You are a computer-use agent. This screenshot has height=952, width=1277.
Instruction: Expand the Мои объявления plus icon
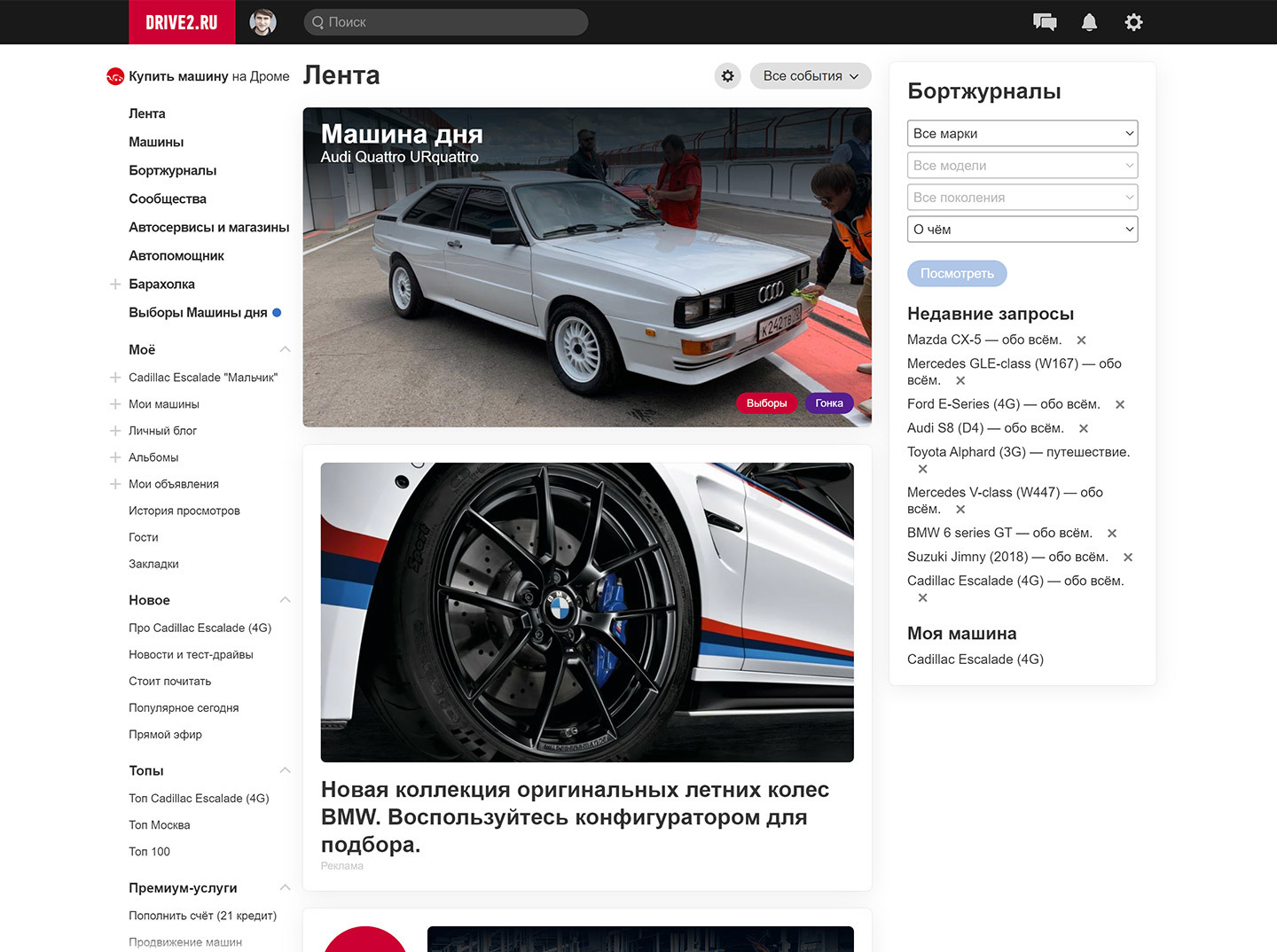pyautogui.click(x=115, y=484)
